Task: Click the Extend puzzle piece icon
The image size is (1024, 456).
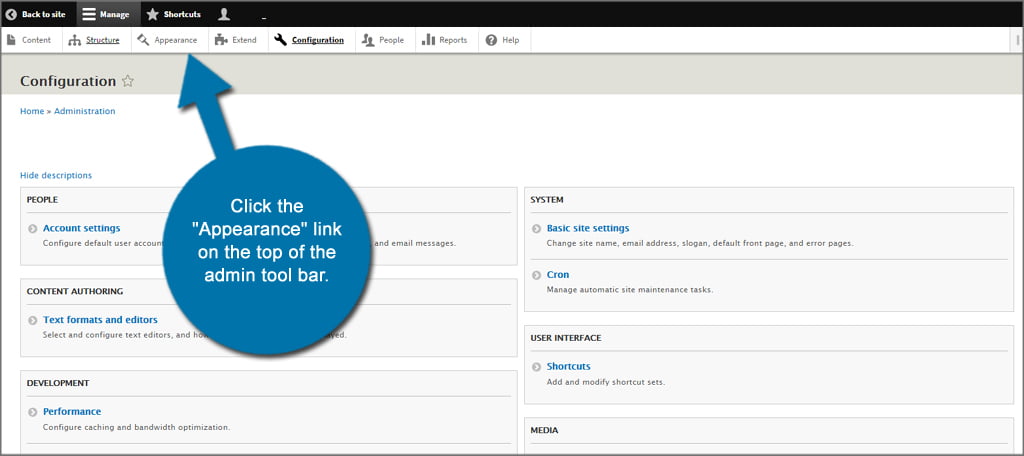Action: [220, 40]
